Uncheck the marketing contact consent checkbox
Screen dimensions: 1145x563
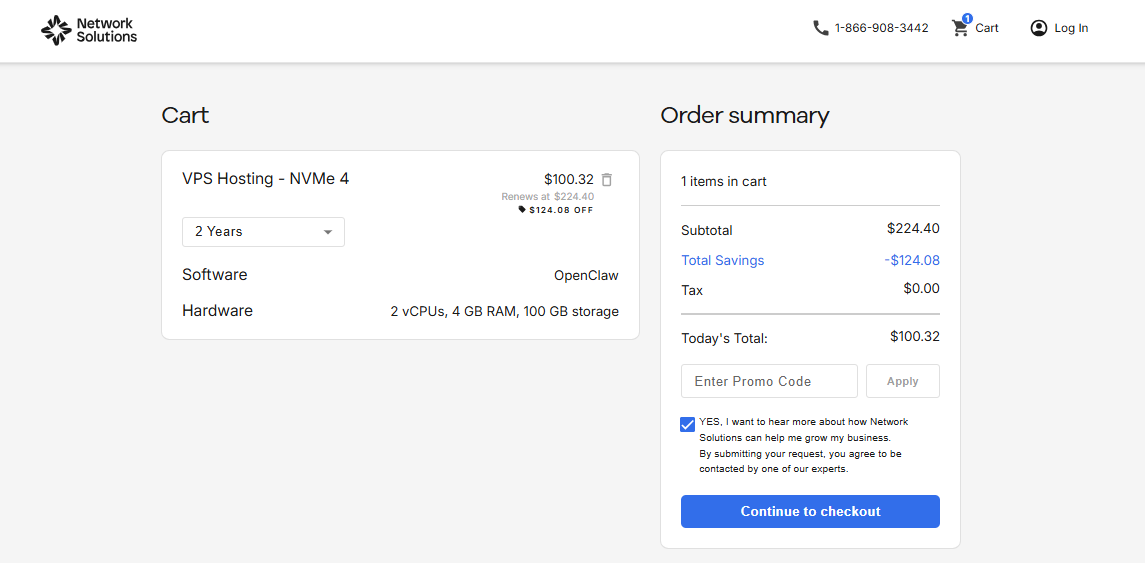click(x=687, y=424)
